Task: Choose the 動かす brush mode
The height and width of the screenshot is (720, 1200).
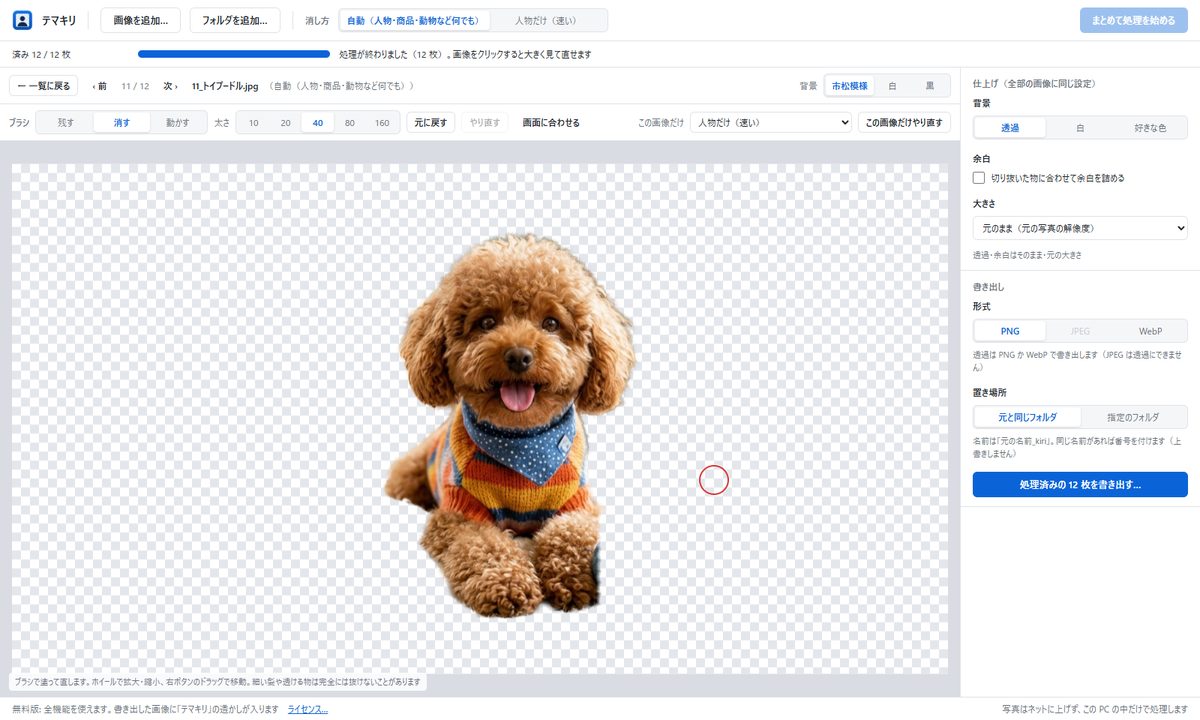Action: 178,123
